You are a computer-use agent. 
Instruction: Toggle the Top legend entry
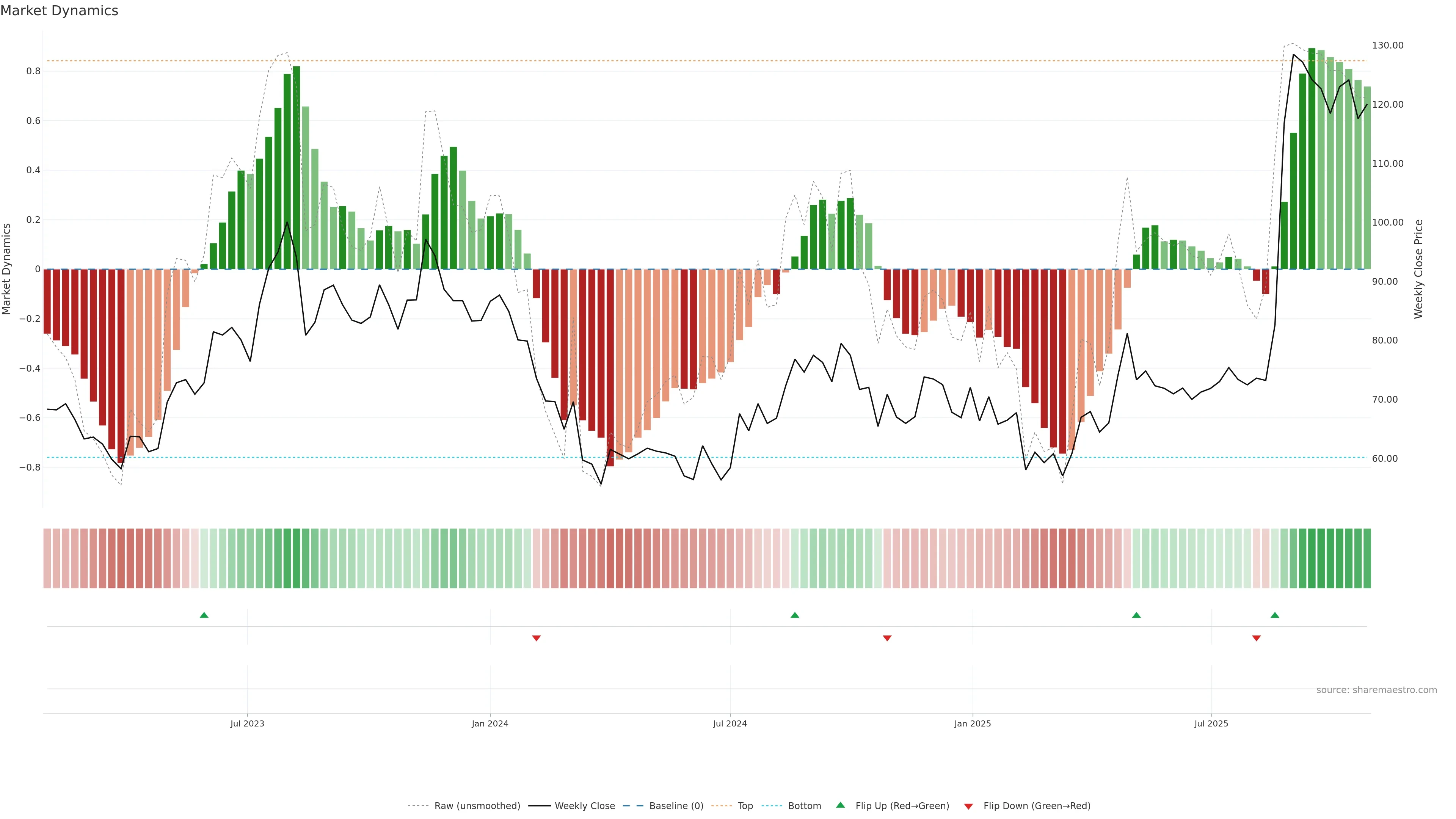tap(745, 806)
